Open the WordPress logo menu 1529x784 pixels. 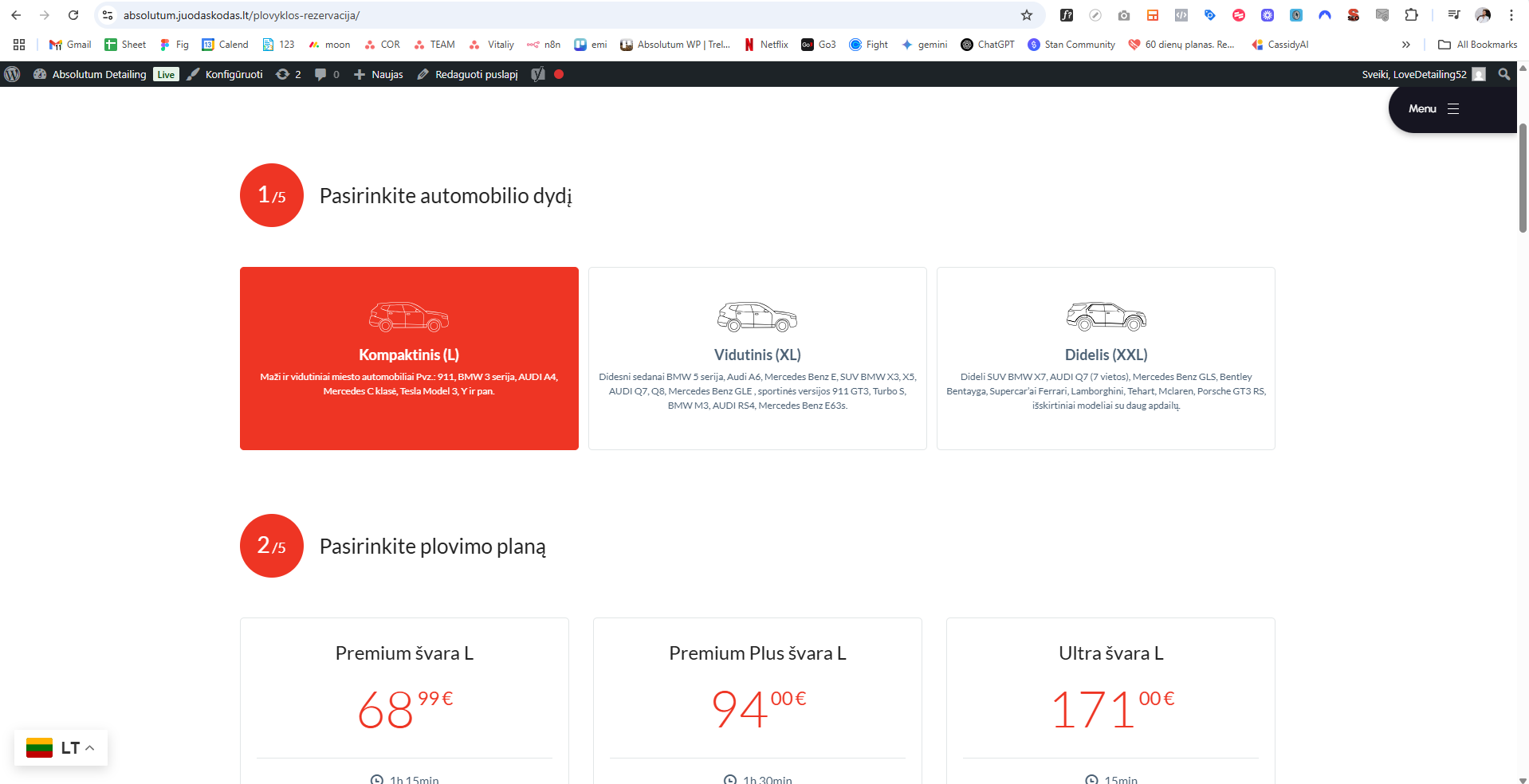pos(12,74)
